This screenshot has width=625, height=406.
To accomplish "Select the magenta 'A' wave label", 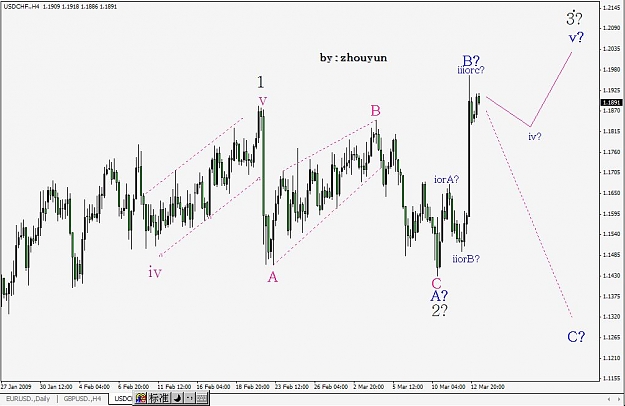I will tap(272, 277).
